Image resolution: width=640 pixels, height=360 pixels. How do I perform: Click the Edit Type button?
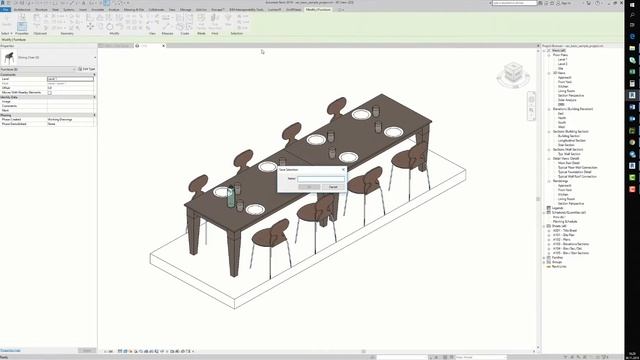point(87,69)
